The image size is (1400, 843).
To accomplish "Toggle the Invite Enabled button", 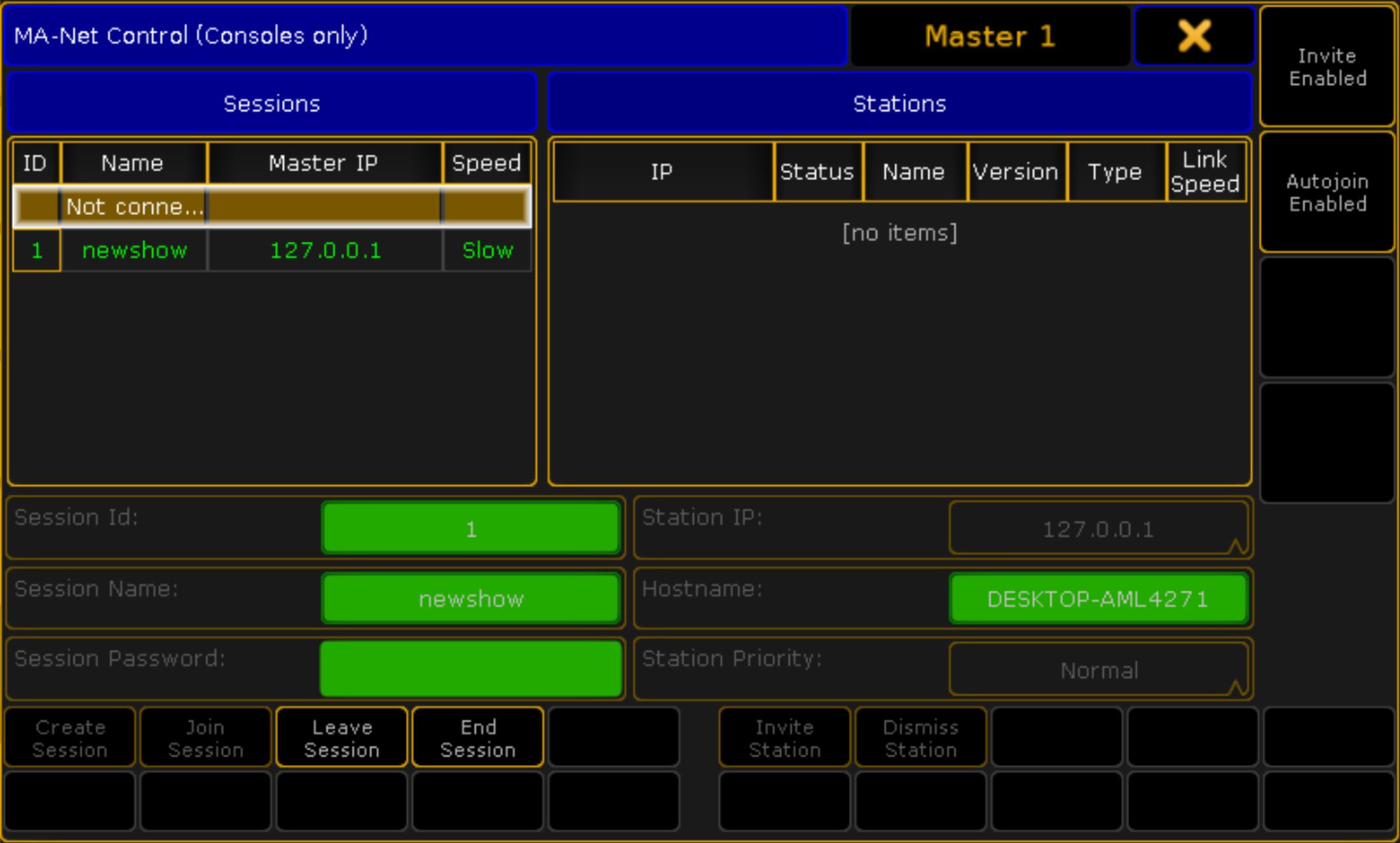I will pyautogui.click(x=1327, y=67).
